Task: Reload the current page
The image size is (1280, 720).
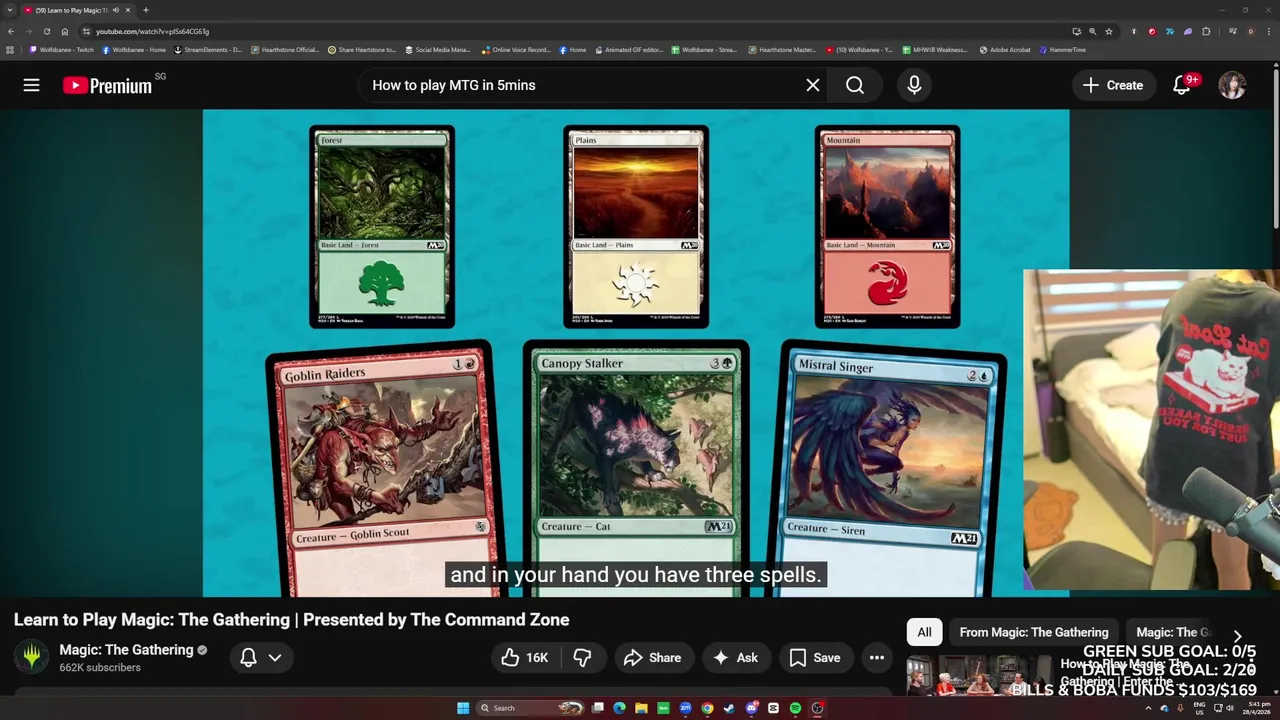Action: pyautogui.click(x=47, y=31)
